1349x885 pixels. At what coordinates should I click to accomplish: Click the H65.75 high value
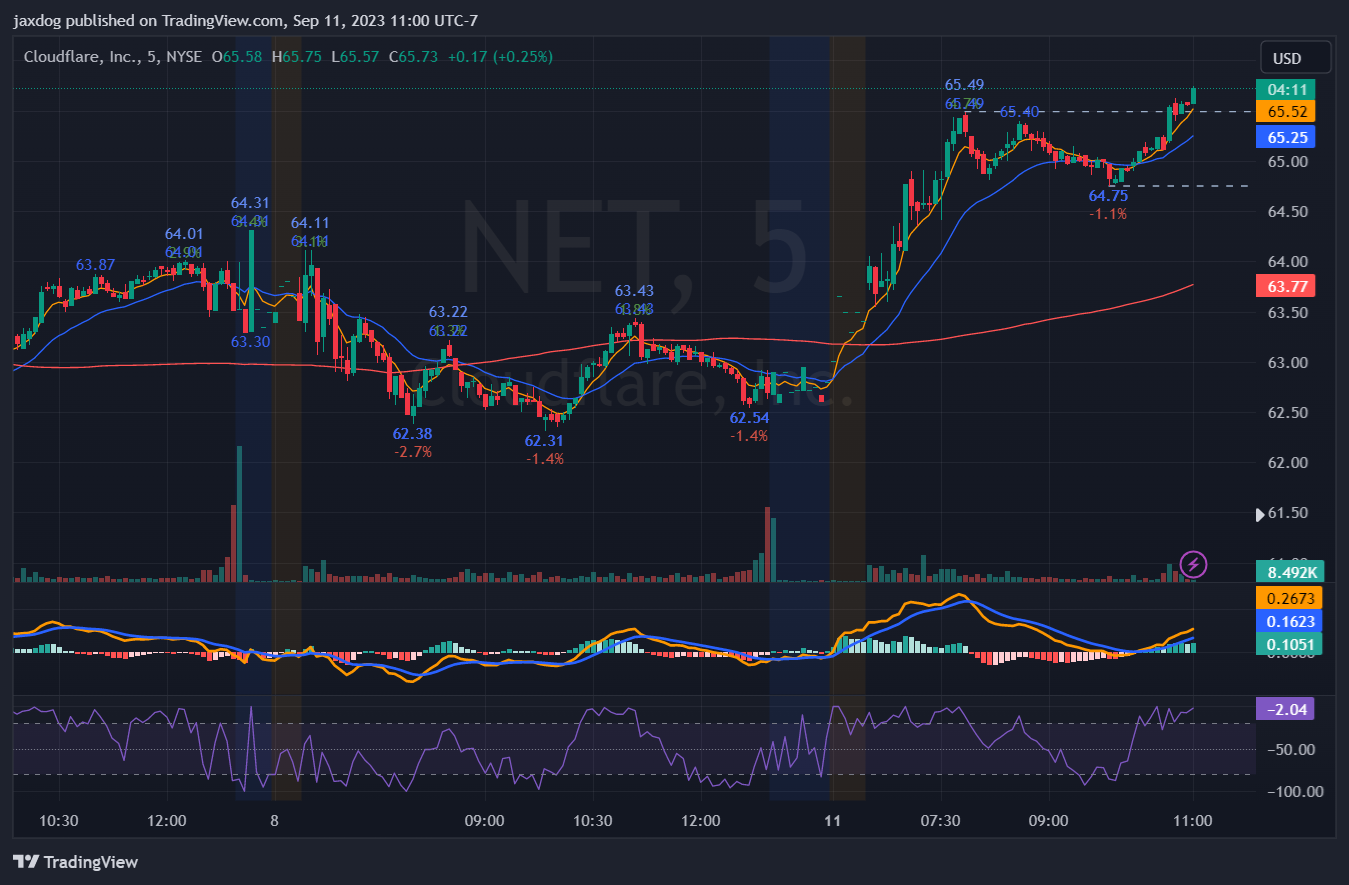[296, 57]
